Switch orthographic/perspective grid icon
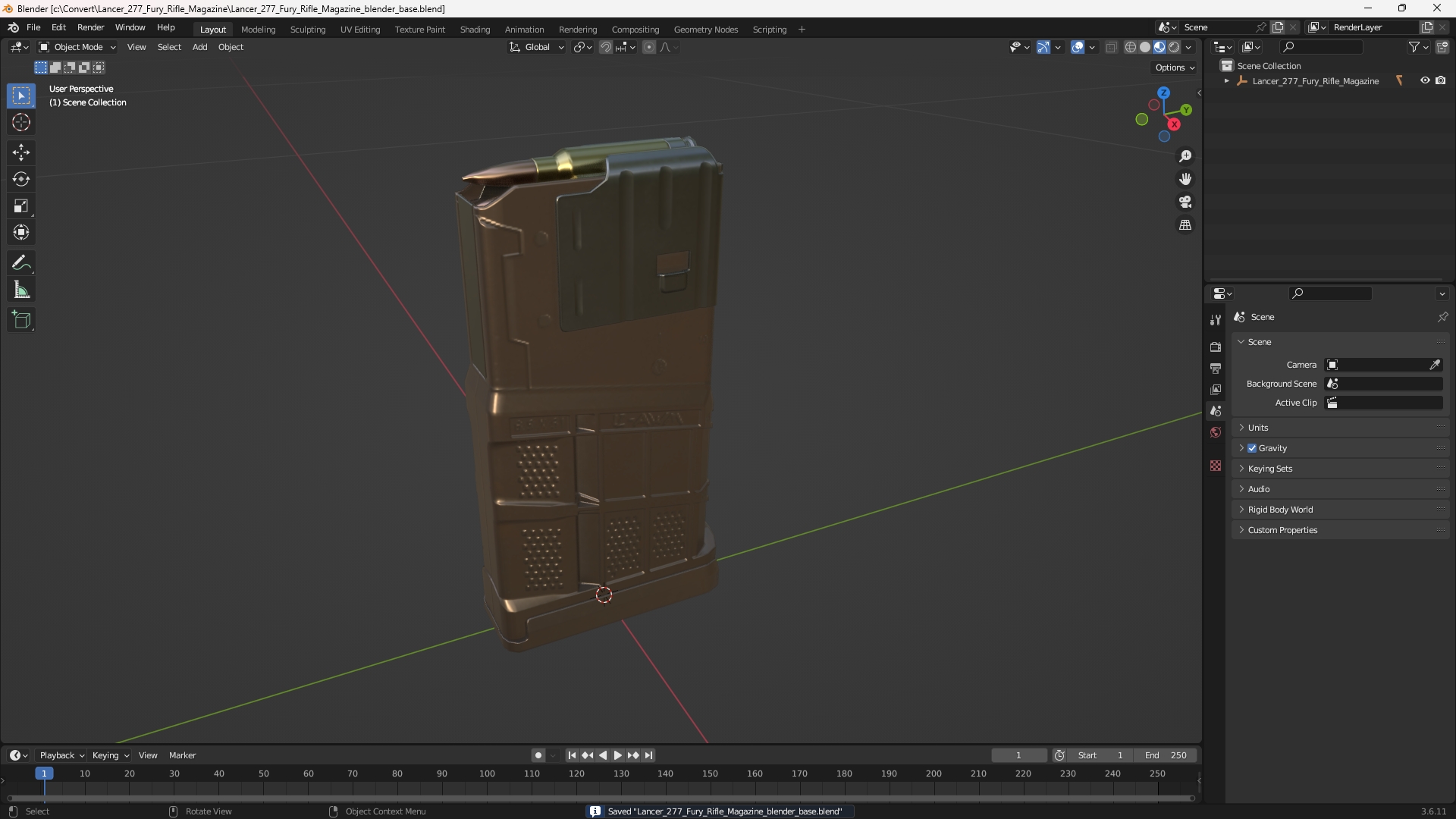The image size is (1456, 819). pos(1185,225)
